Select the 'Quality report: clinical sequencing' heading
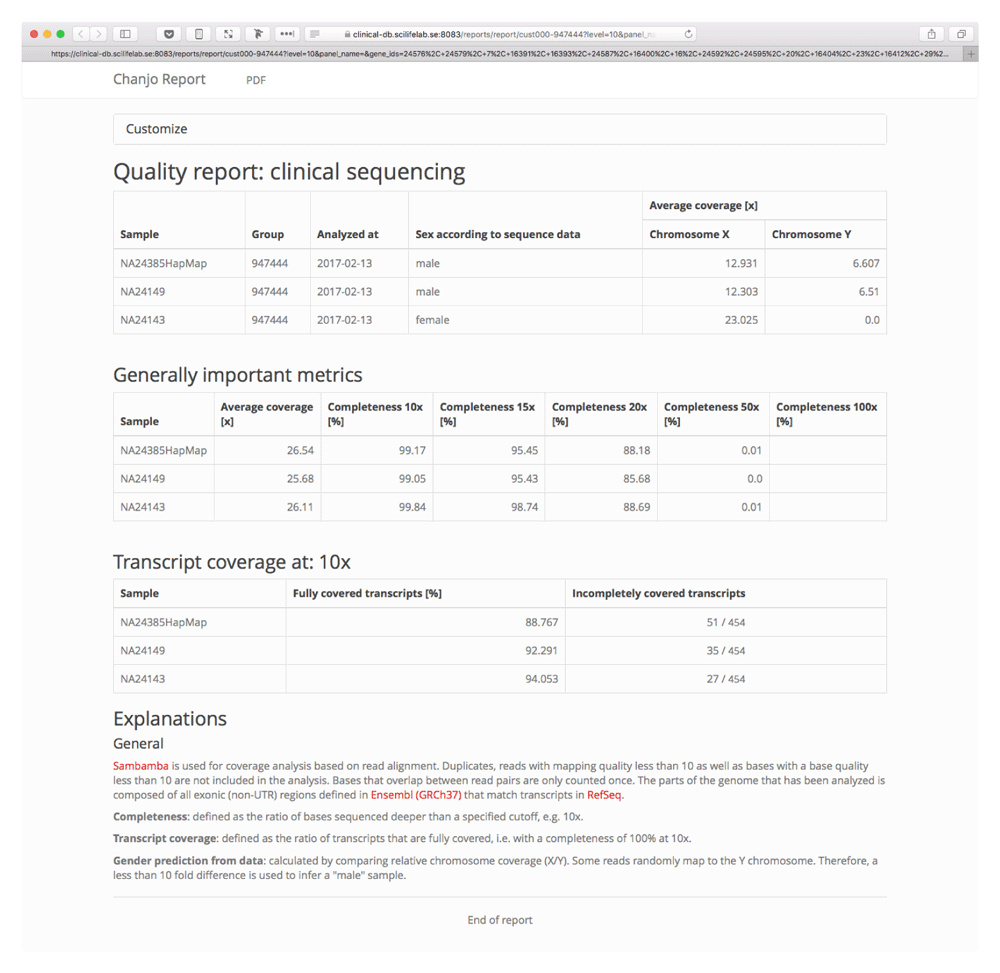This screenshot has height=973, width=1000. [x=289, y=172]
